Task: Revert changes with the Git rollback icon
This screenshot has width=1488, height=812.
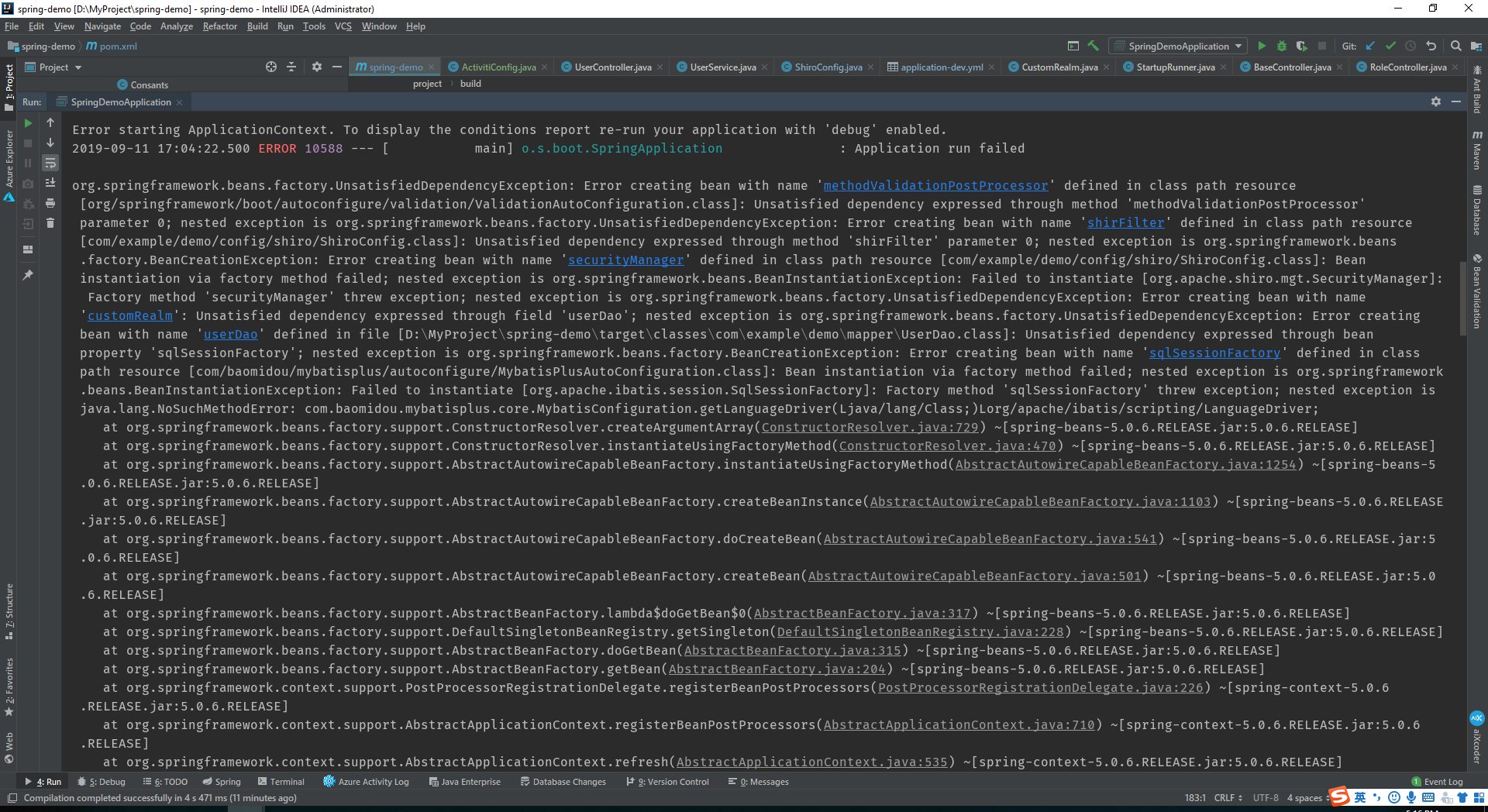Action: (1431, 46)
